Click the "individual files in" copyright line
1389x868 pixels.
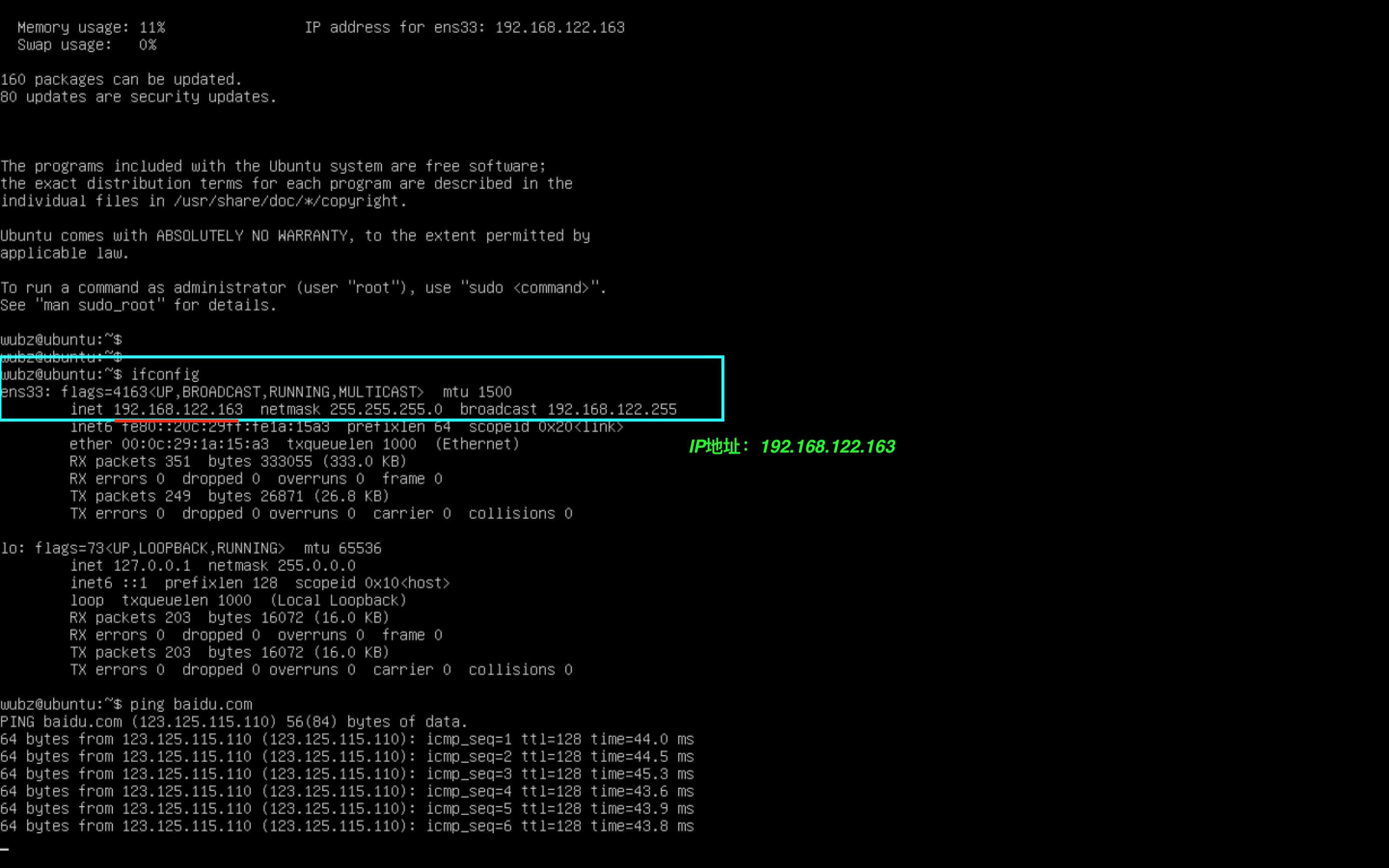click(204, 201)
